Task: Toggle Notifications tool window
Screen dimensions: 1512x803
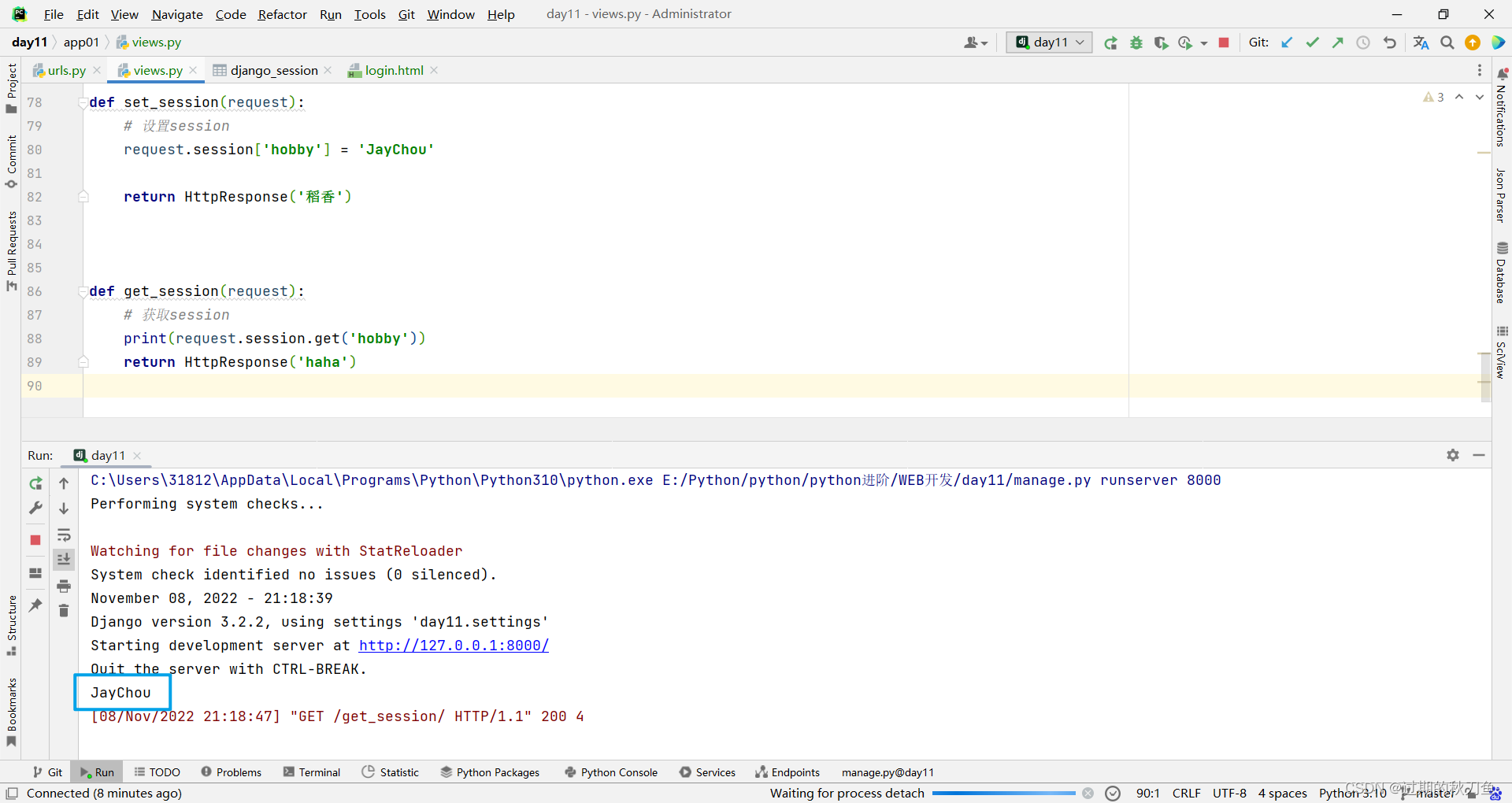Action: [x=1501, y=107]
